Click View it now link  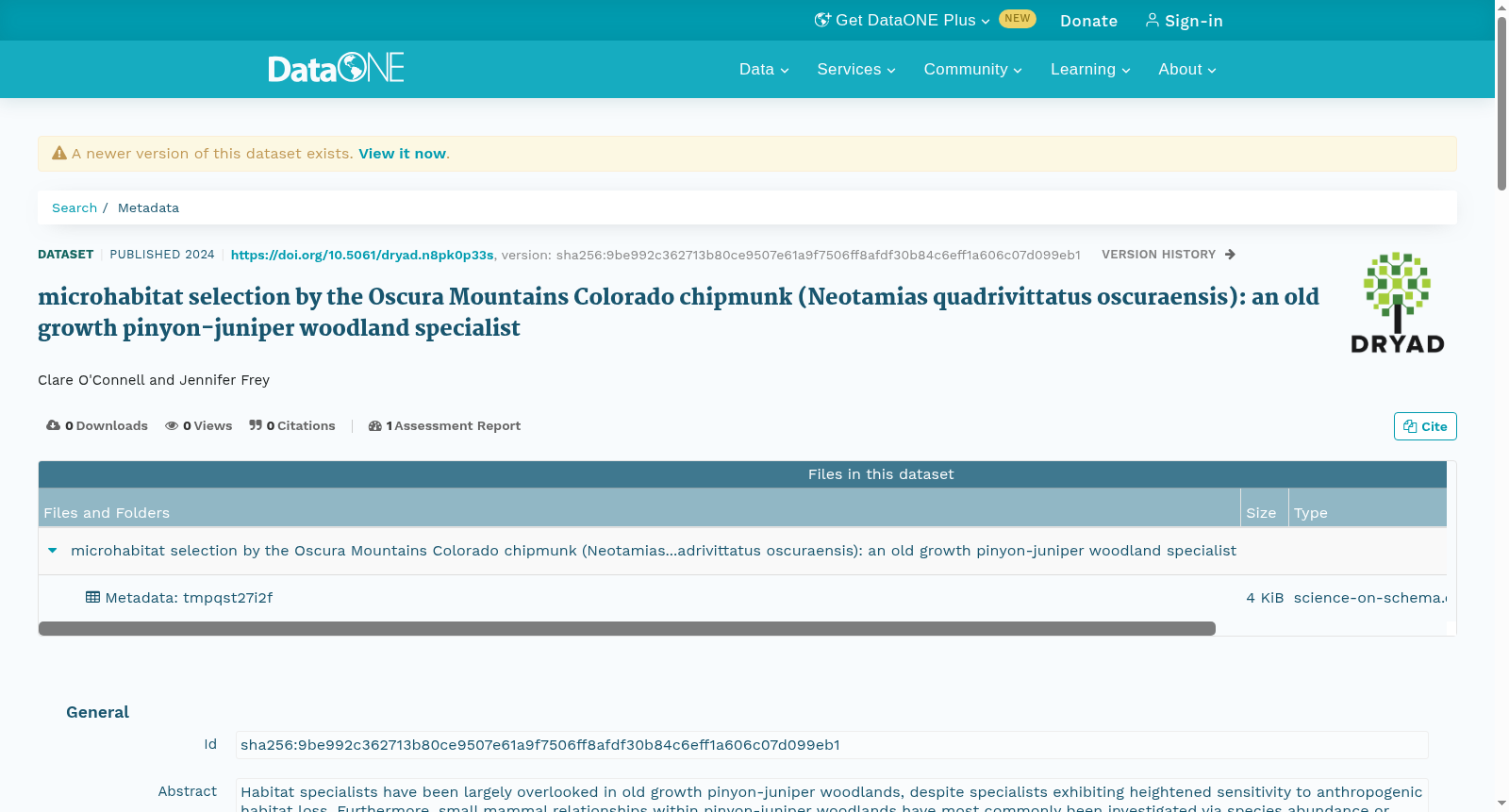pos(402,154)
